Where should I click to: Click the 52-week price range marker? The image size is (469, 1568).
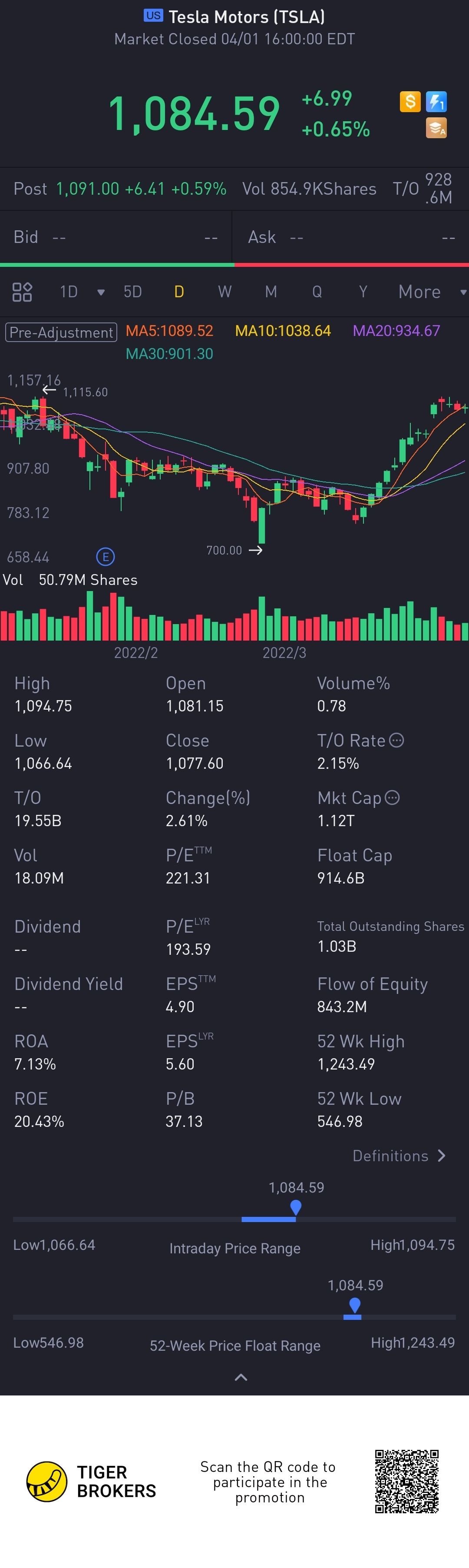point(355,1305)
